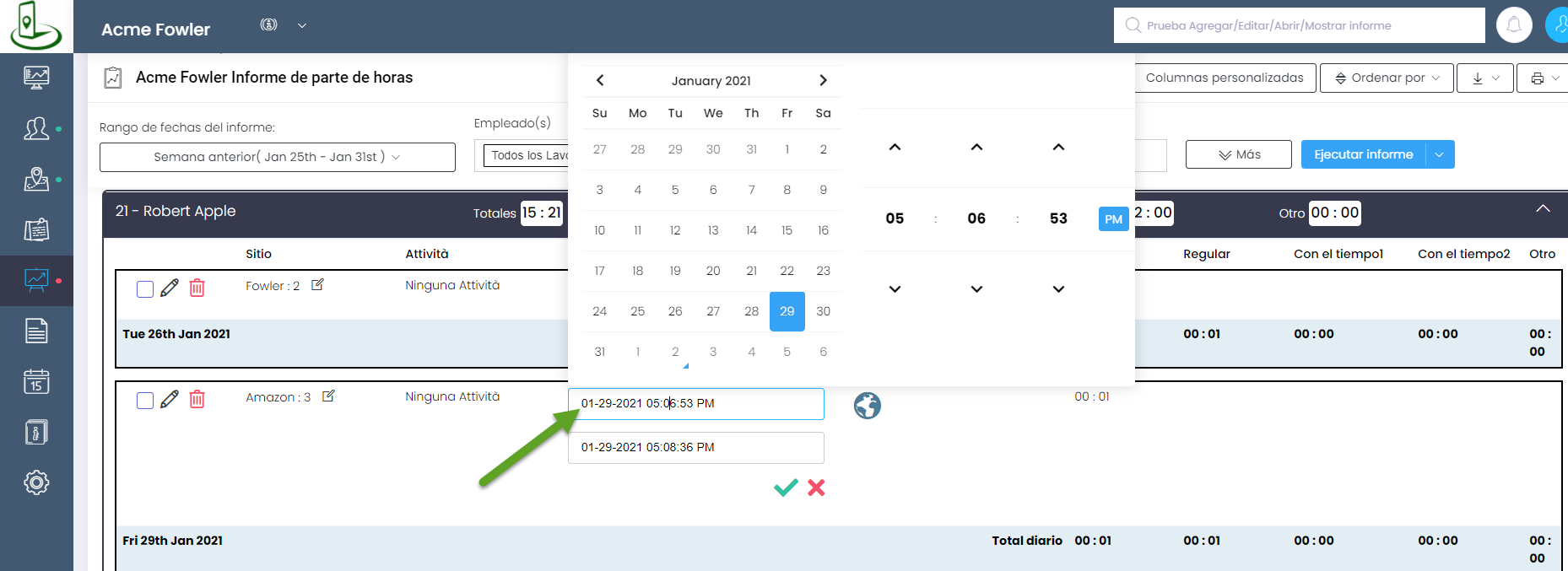The image size is (1568, 571).
Task: Click the 'Ejecutar informe' button
Action: point(1363,154)
